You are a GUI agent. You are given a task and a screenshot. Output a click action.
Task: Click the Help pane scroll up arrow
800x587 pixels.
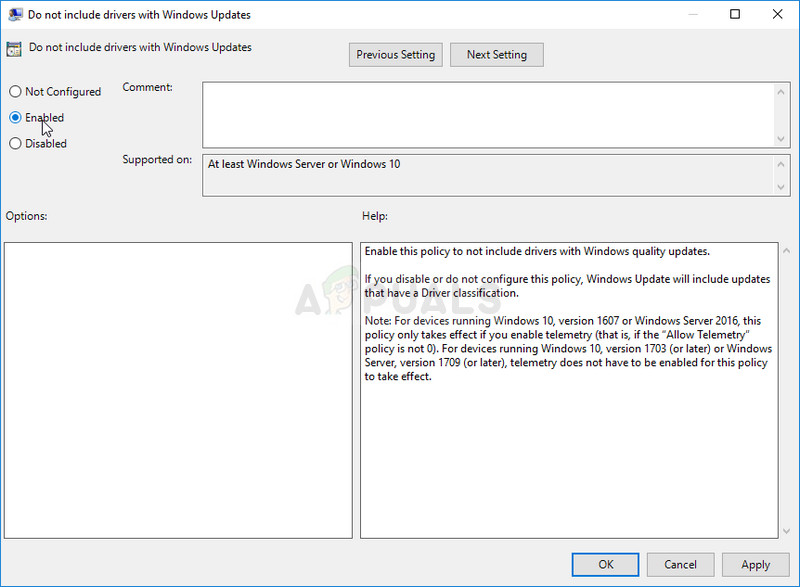786,250
